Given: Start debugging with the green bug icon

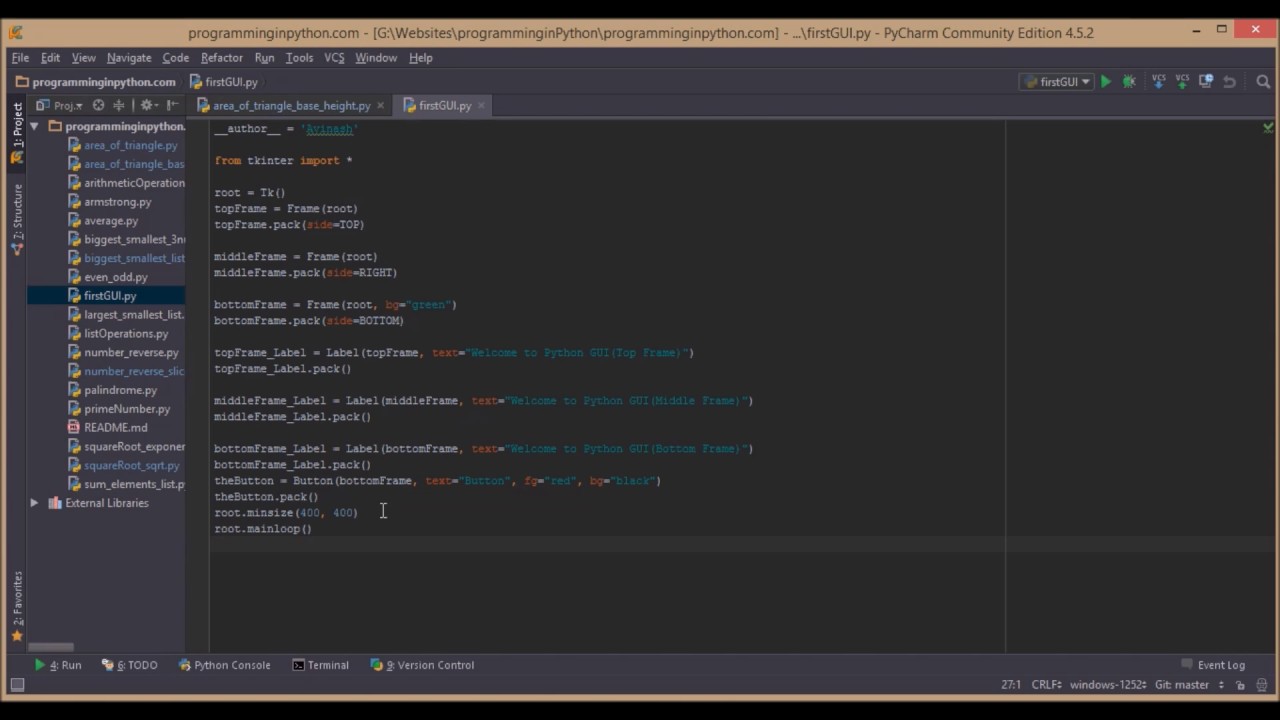Looking at the screenshot, I should tap(1129, 82).
